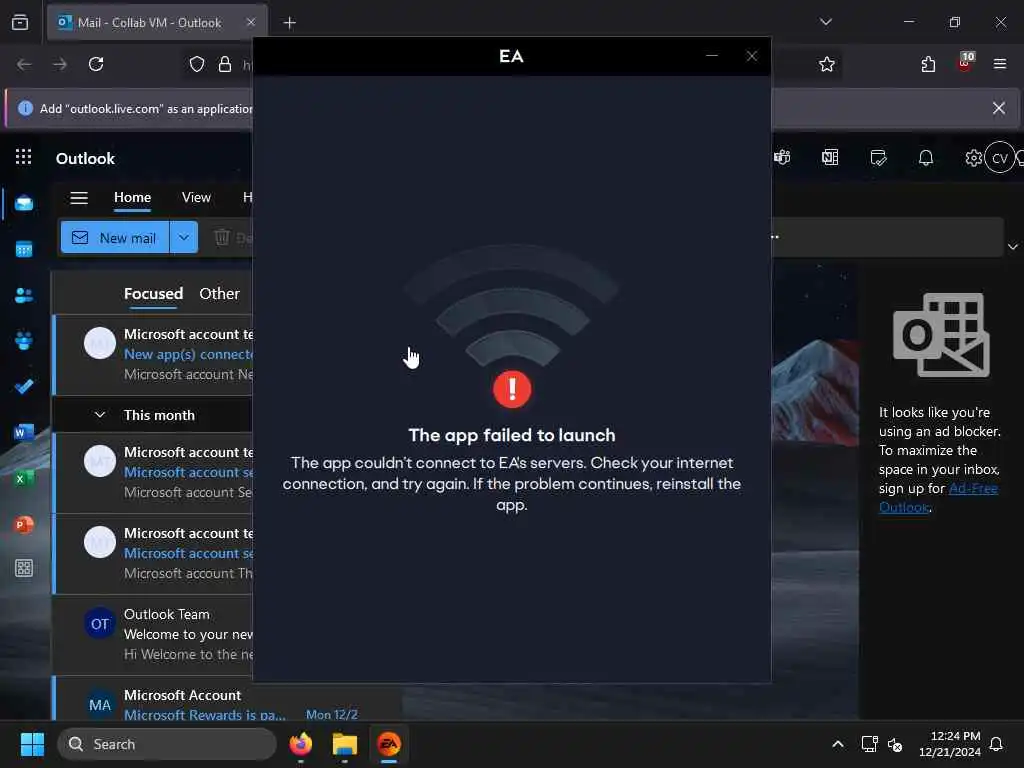The image size is (1024, 768).
Task: Open My Day icon in Outlook header
Action: (878, 157)
